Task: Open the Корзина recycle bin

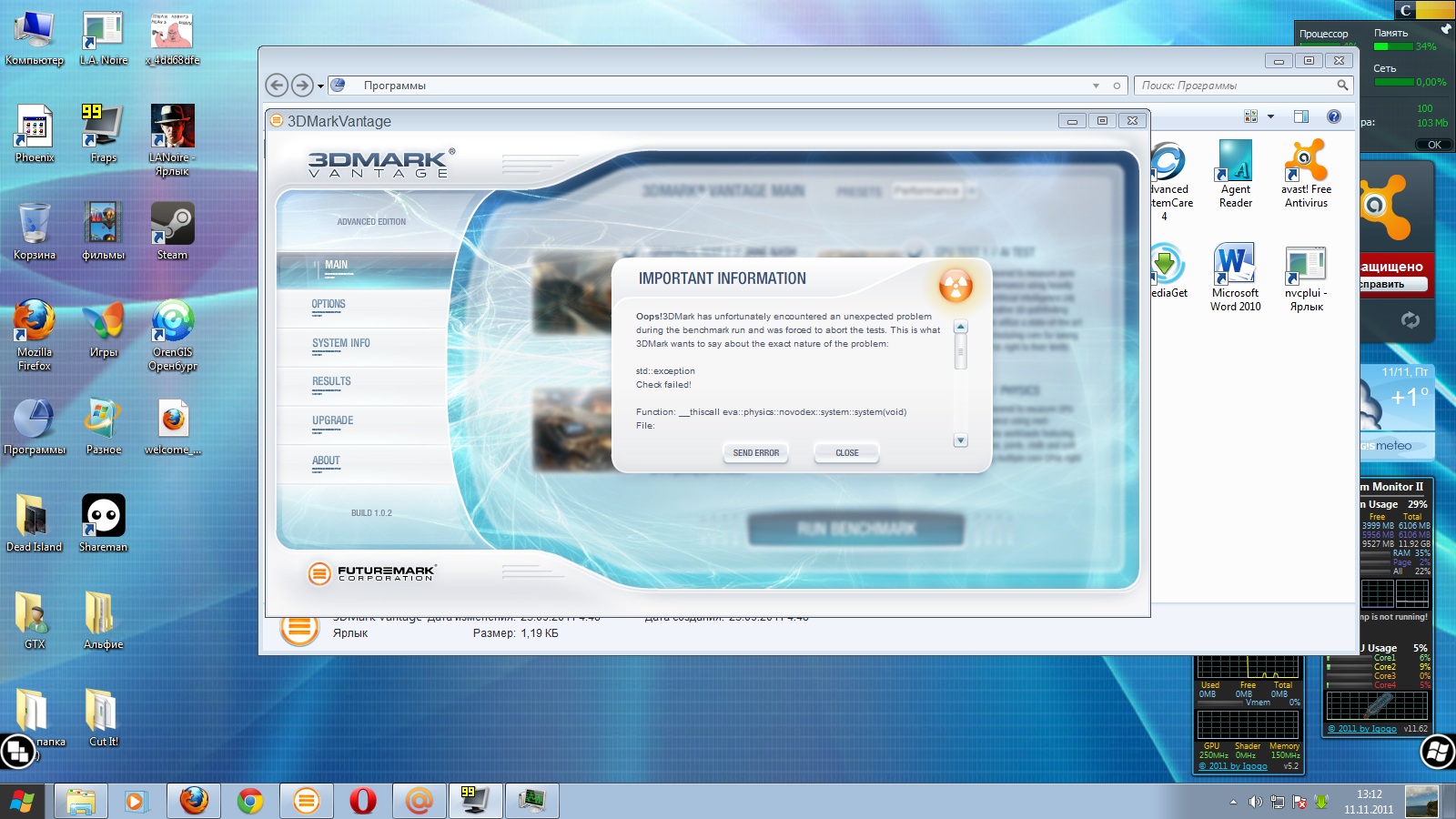Action: 35,232
